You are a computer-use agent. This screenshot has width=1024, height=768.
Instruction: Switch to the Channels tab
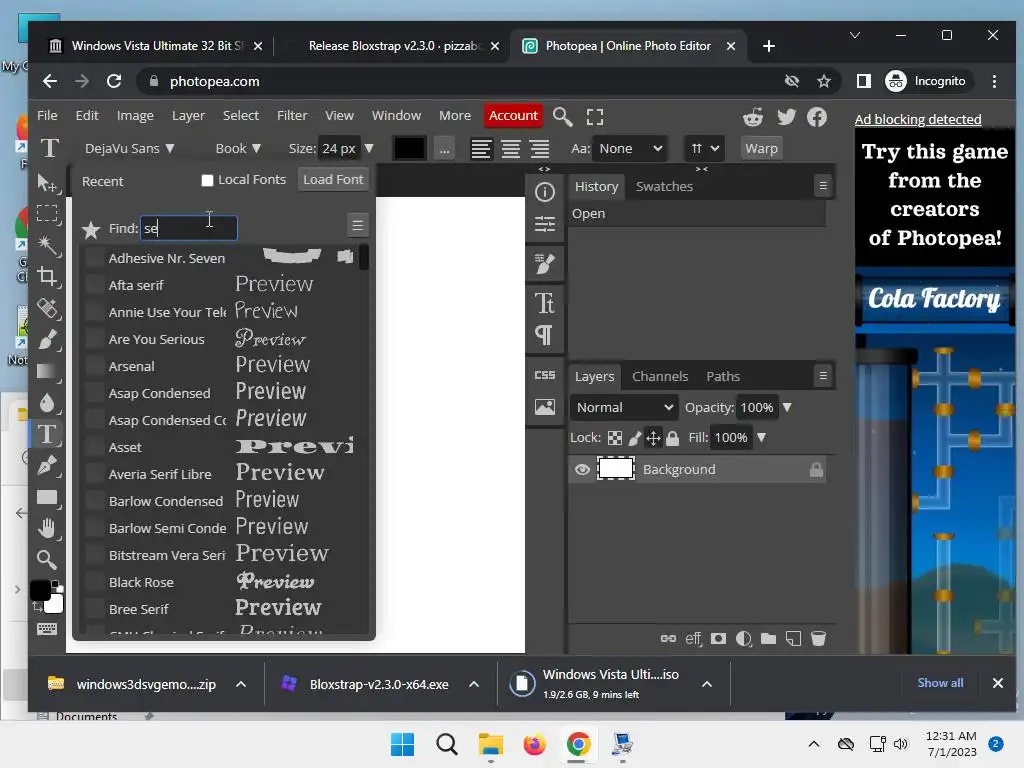[660, 376]
